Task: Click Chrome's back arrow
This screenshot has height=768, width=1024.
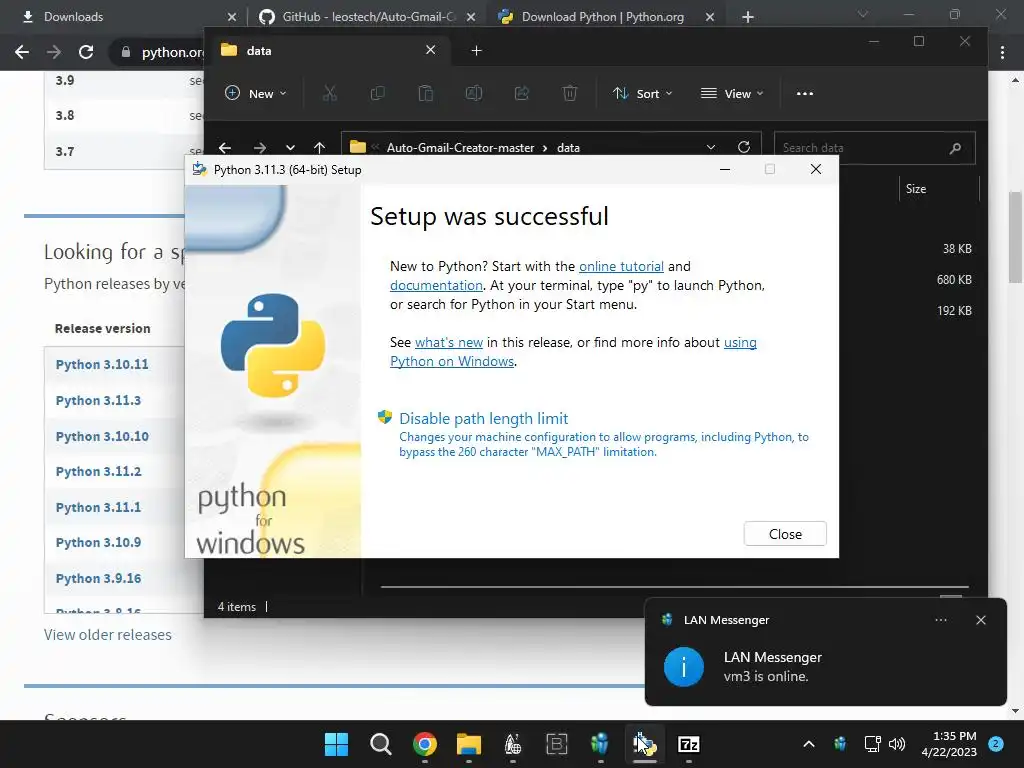Action: [22, 52]
